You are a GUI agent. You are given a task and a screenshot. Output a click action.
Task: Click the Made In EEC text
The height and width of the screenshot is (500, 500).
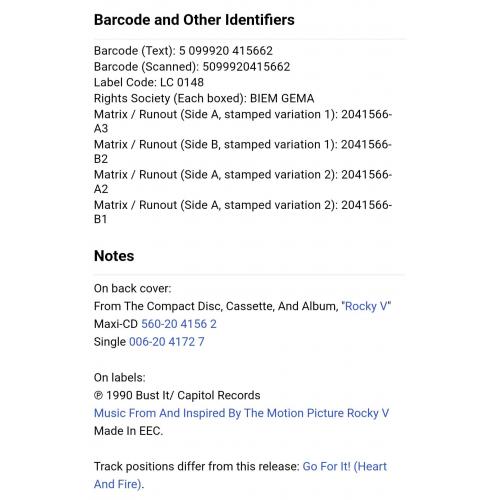click(128, 431)
